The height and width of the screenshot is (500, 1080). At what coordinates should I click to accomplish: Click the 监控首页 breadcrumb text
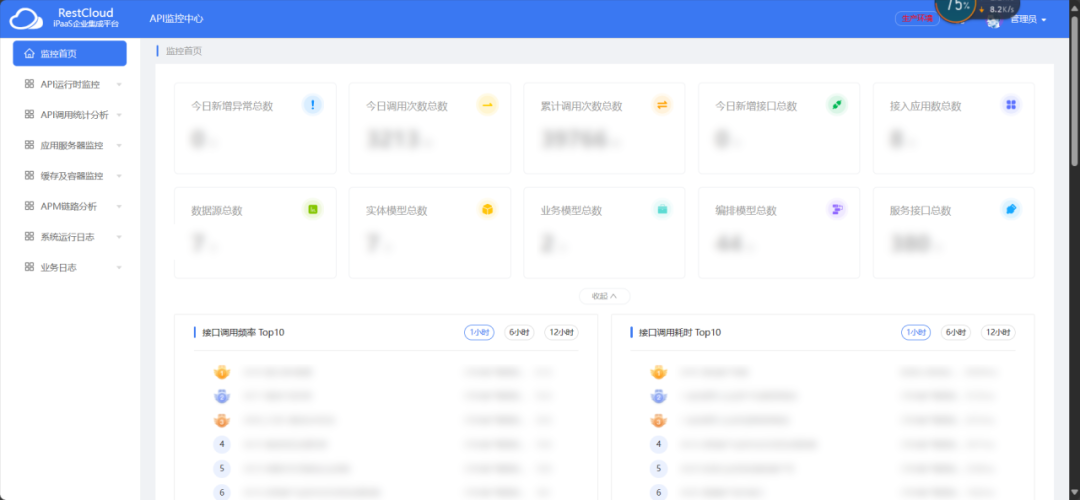(184, 51)
